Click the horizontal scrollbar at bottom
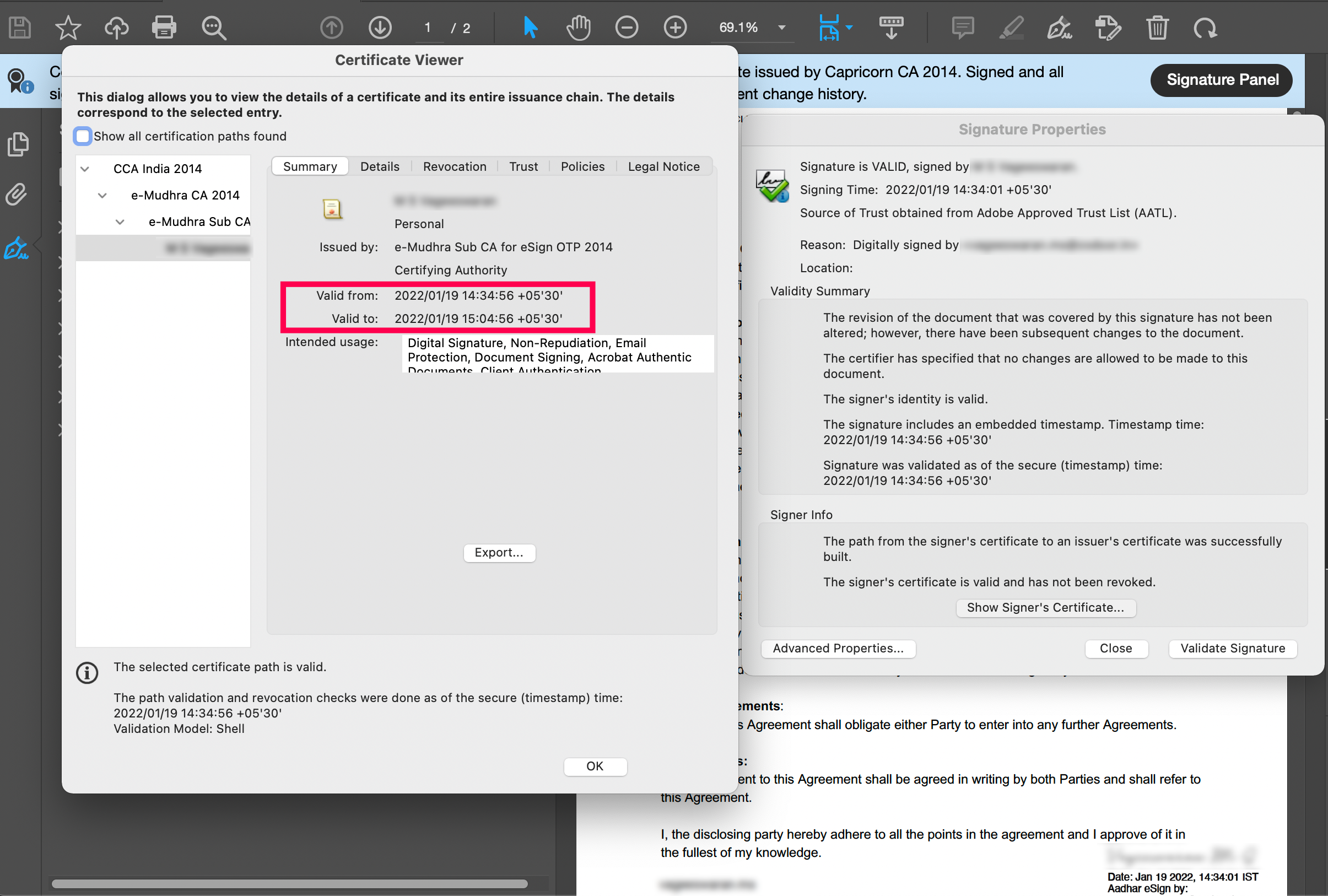 [x=289, y=883]
